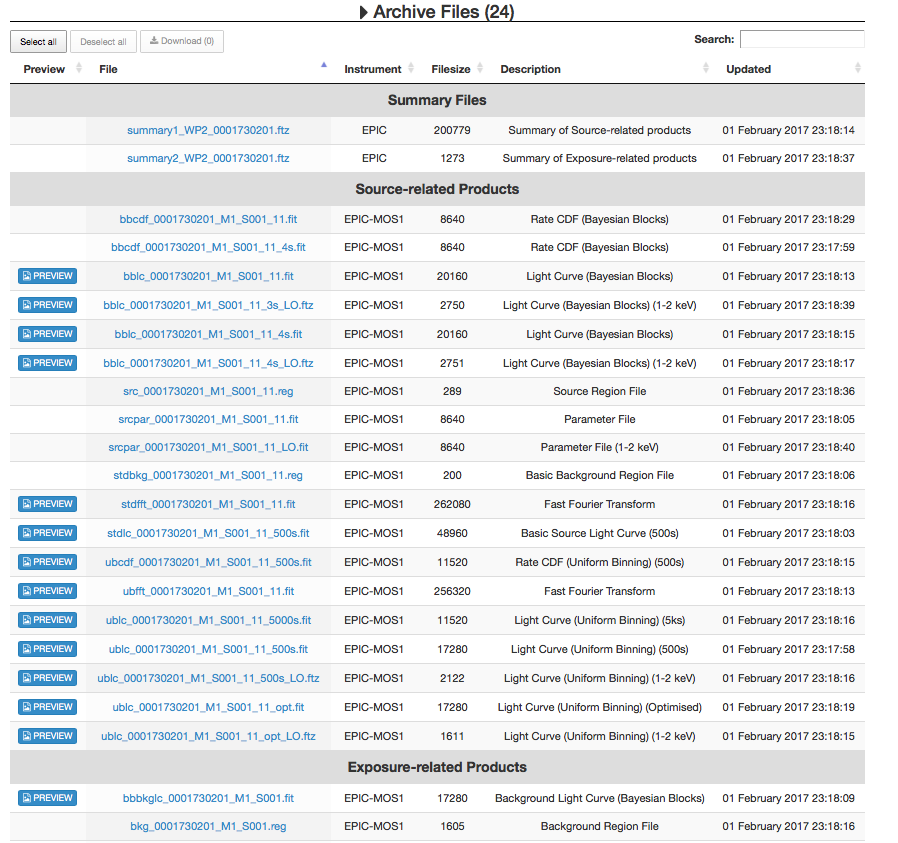Preview the stdfft Fast Fourier Transform file
Image resolution: width=898 pixels, height=843 pixels.
tap(47, 504)
